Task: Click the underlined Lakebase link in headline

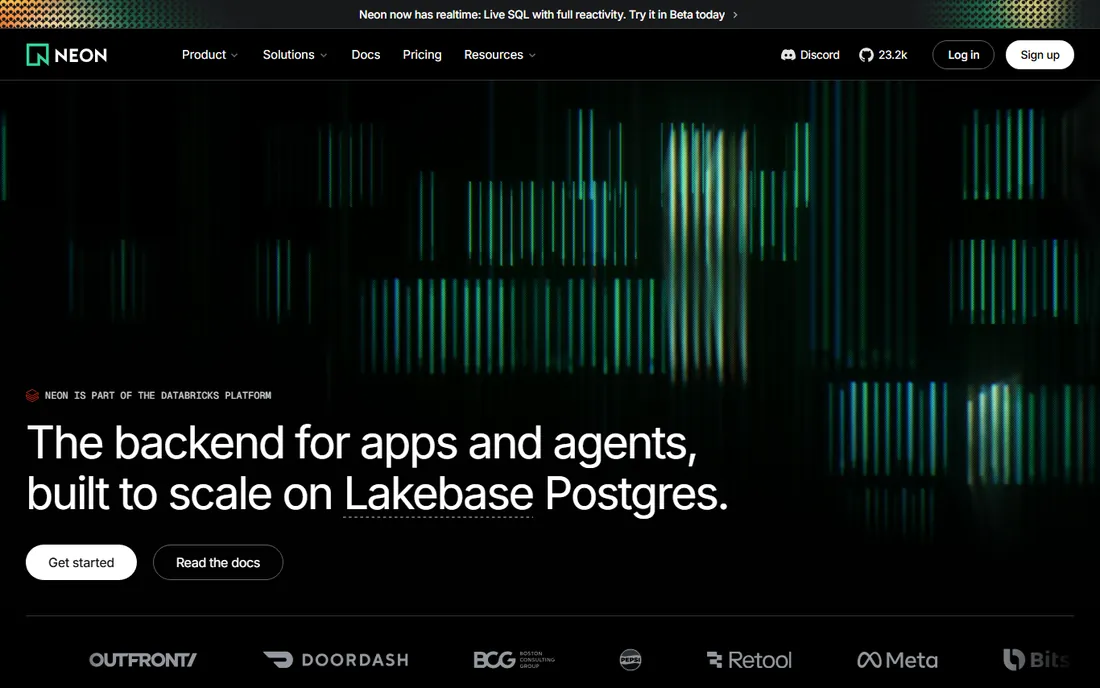Action: 438,494
